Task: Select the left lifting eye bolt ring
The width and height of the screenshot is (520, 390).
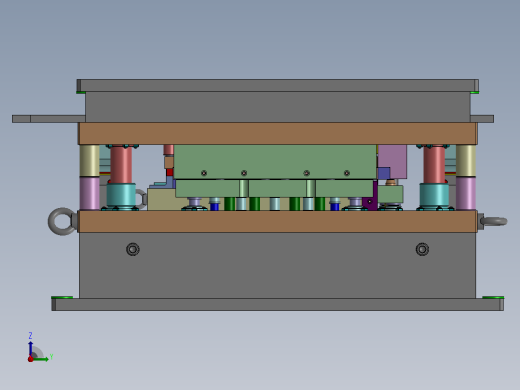Action: point(61,221)
